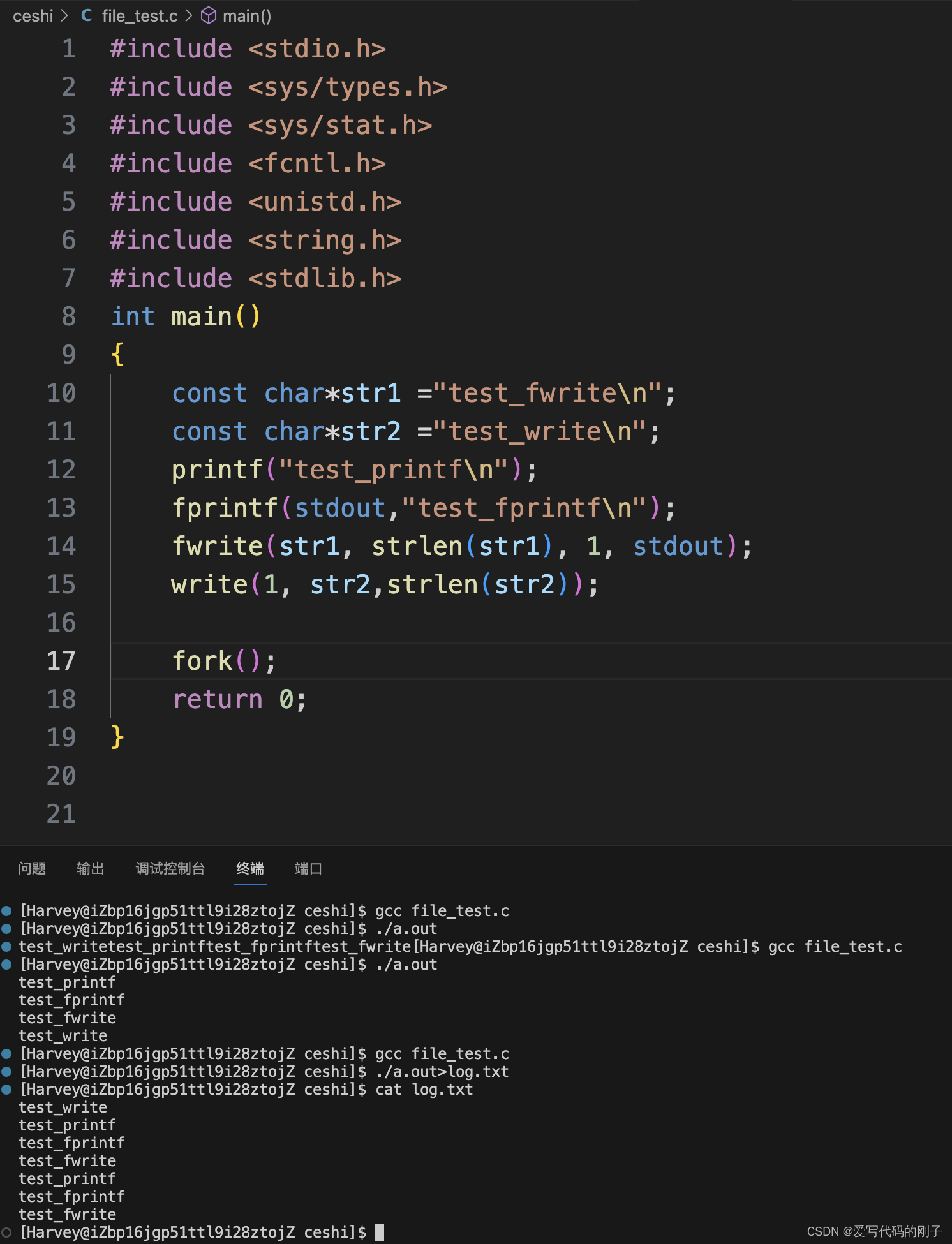Click the blue command marker beside 'cat log.txt'
The width and height of the screenshot is (952, 1244).
coord(6,1090)
